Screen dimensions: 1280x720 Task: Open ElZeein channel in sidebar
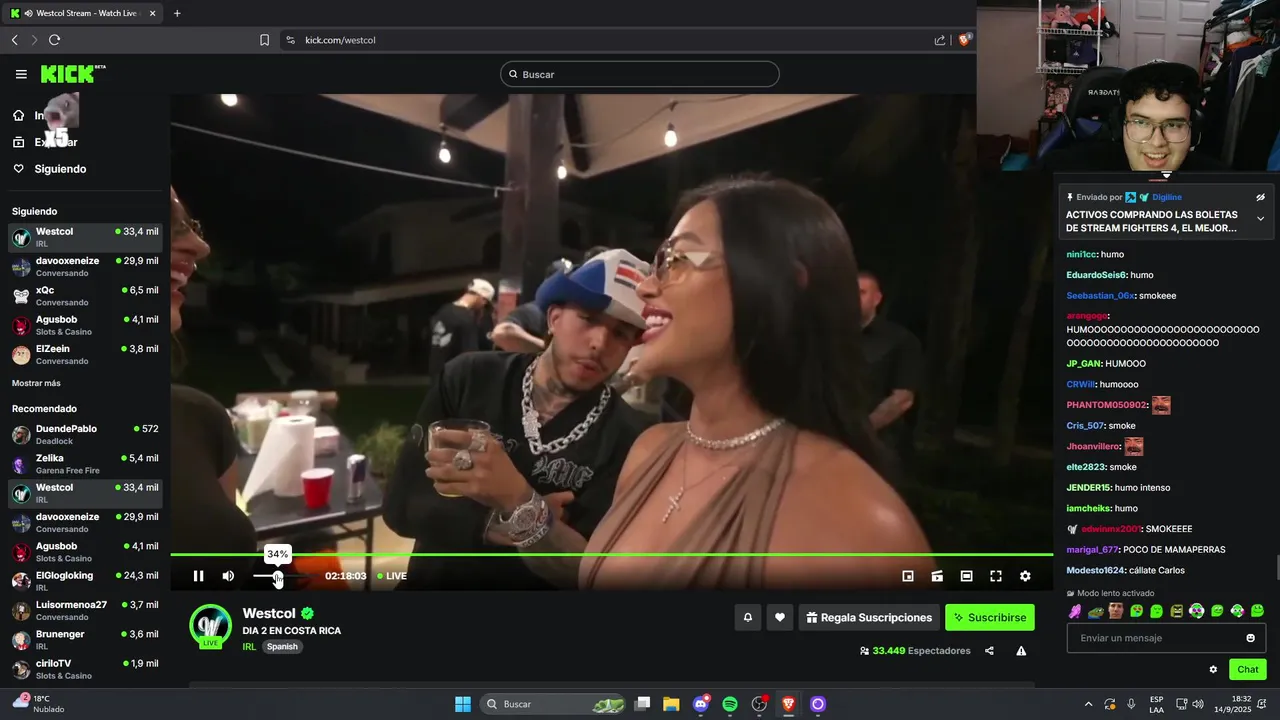pos(85,354)
